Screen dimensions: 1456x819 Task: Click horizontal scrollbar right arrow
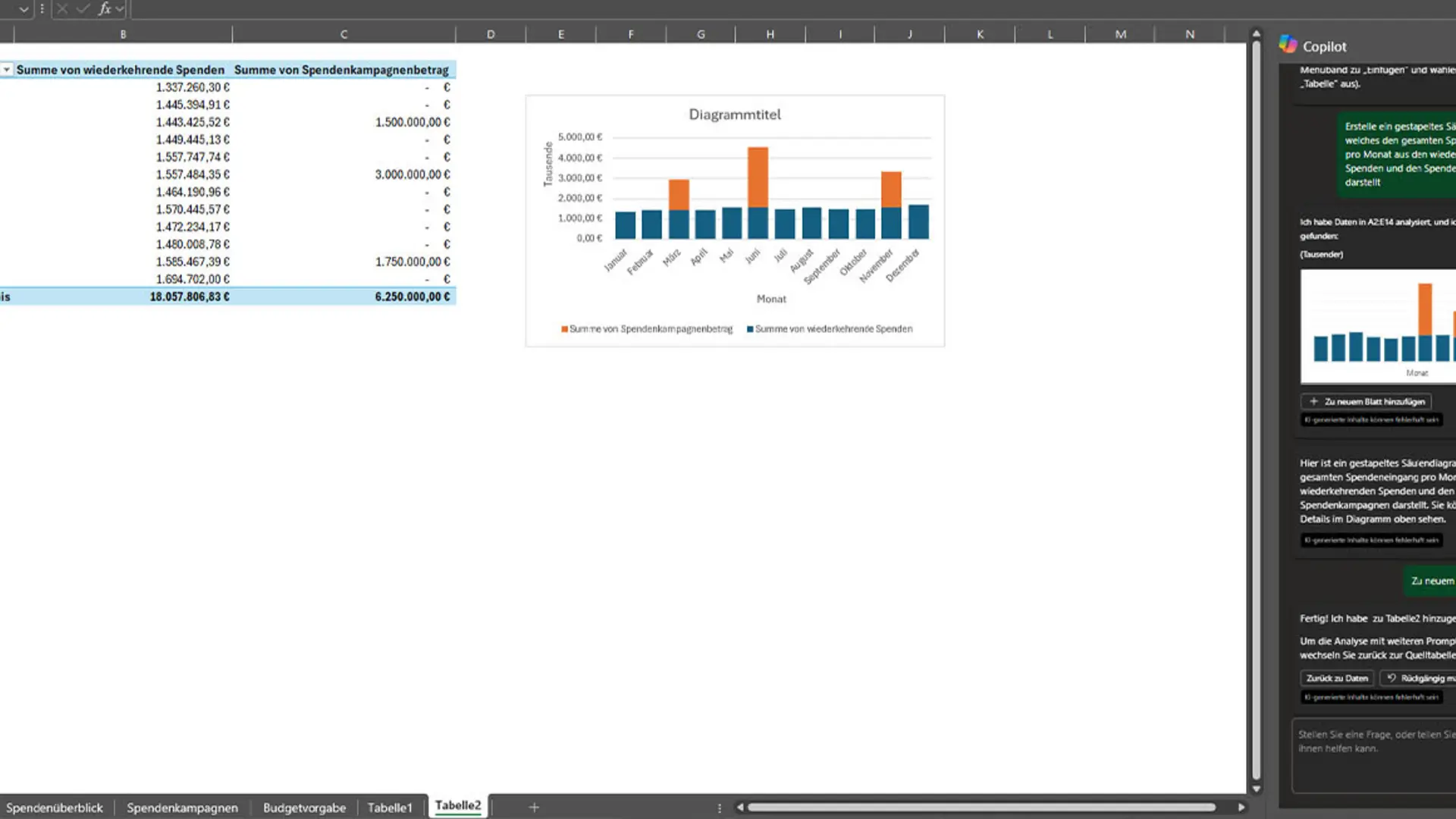(1241, 808)
